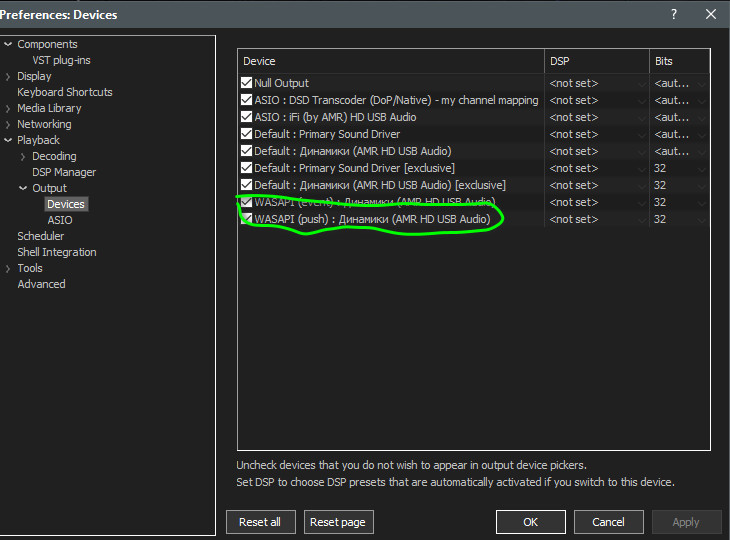Select Decoding tree label

tap(54, 156)
